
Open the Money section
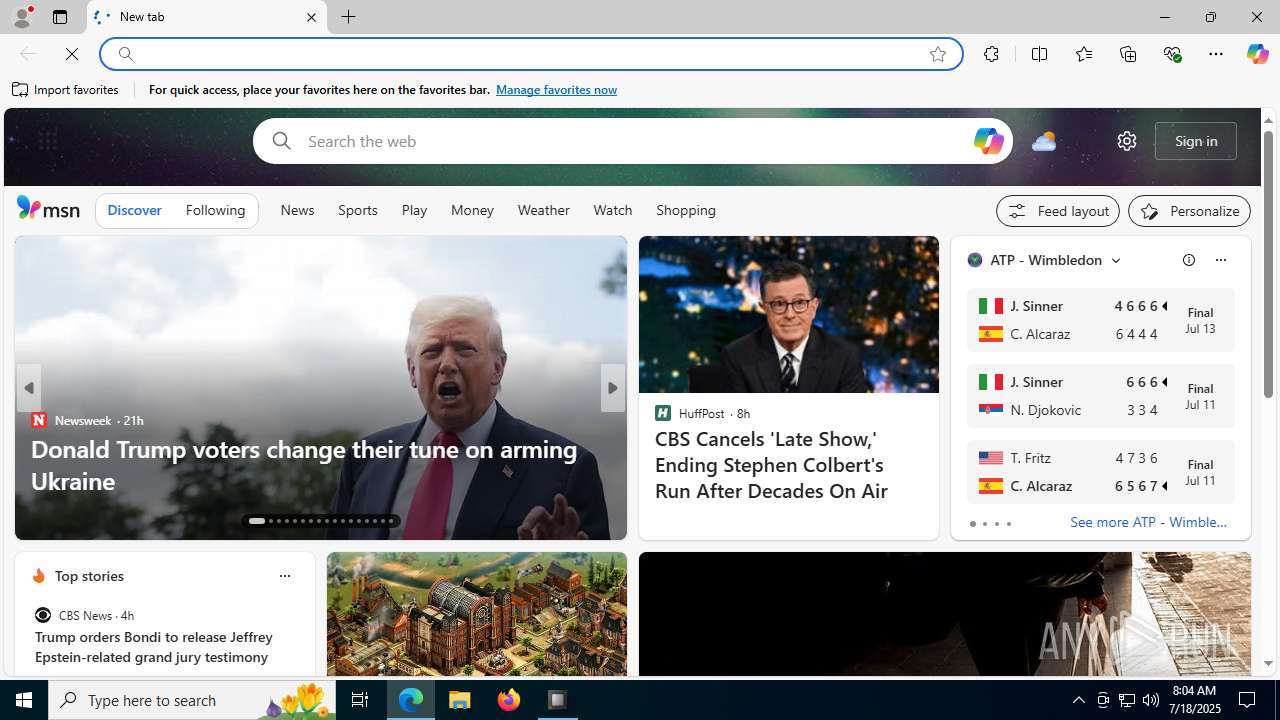472,211
